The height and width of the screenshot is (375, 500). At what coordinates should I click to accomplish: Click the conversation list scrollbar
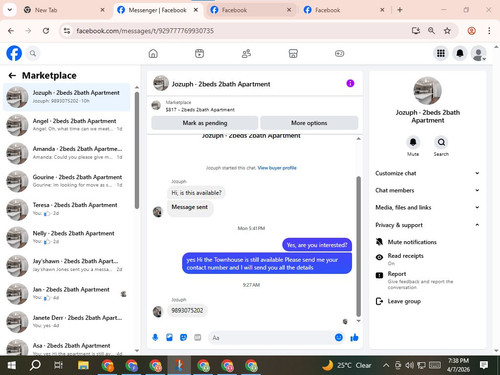tap(137, 150)
